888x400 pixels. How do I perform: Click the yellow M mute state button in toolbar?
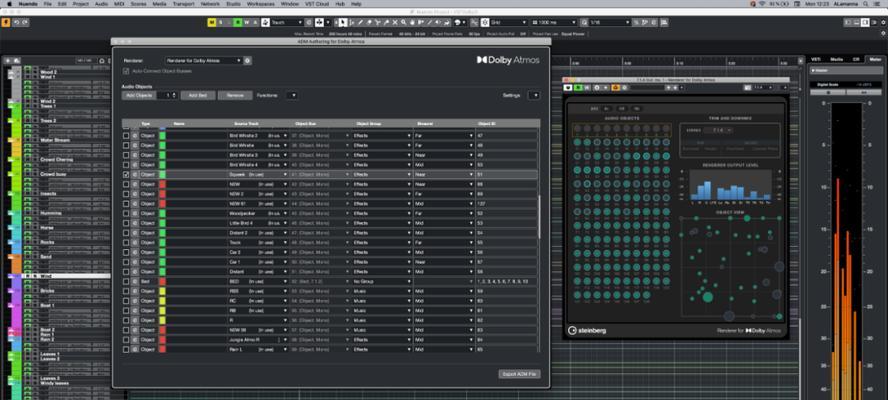[211, 22]
